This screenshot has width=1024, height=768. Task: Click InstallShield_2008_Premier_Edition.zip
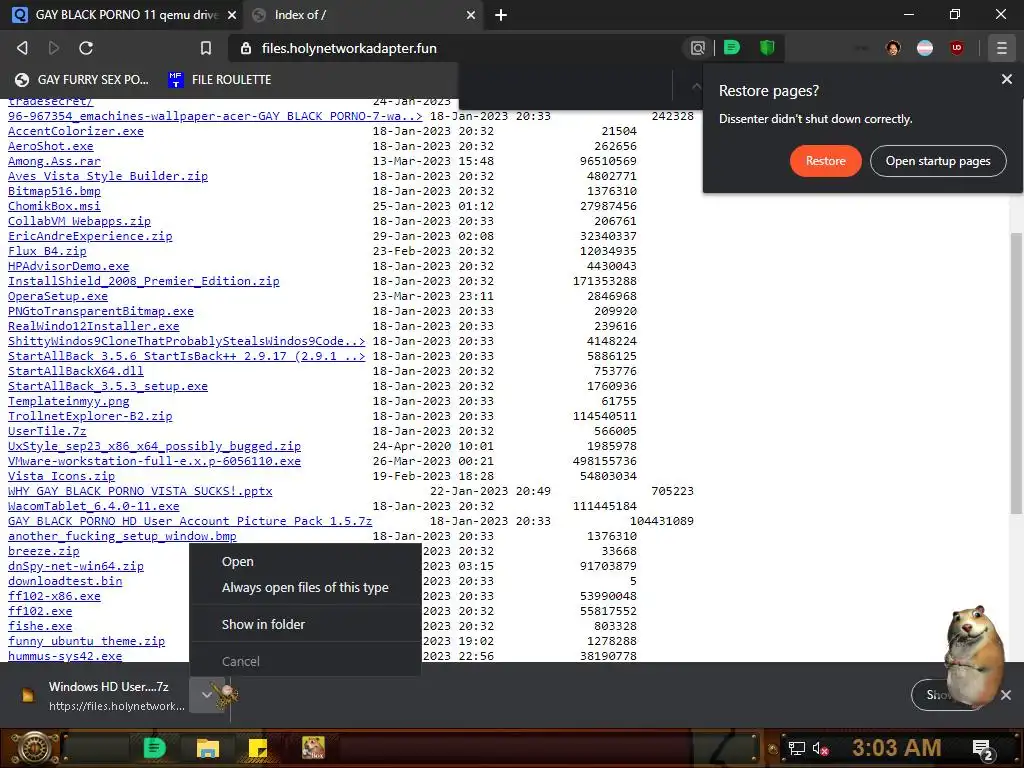144,281
